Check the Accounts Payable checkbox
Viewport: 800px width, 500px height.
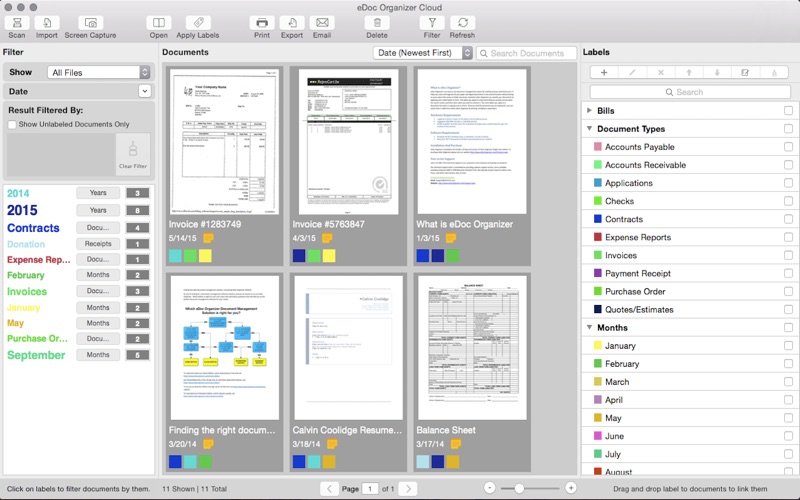coord(788,147)
